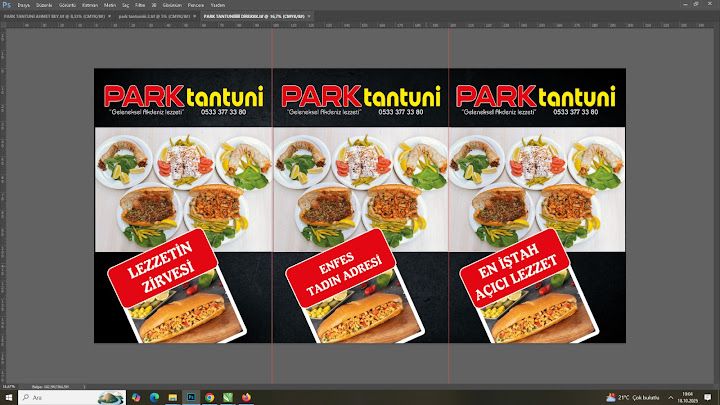Open the Seç menu

[x=125, y=5]
